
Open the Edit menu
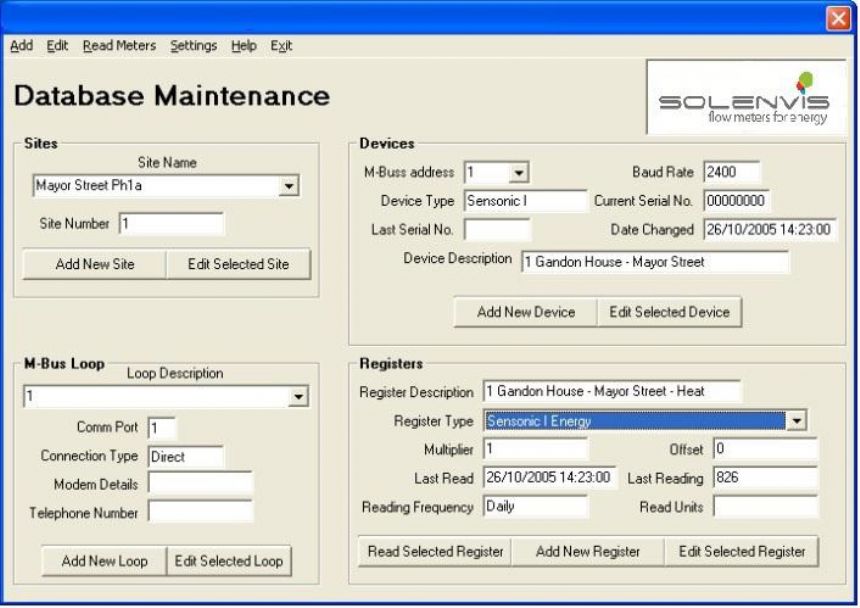(57, 46)
